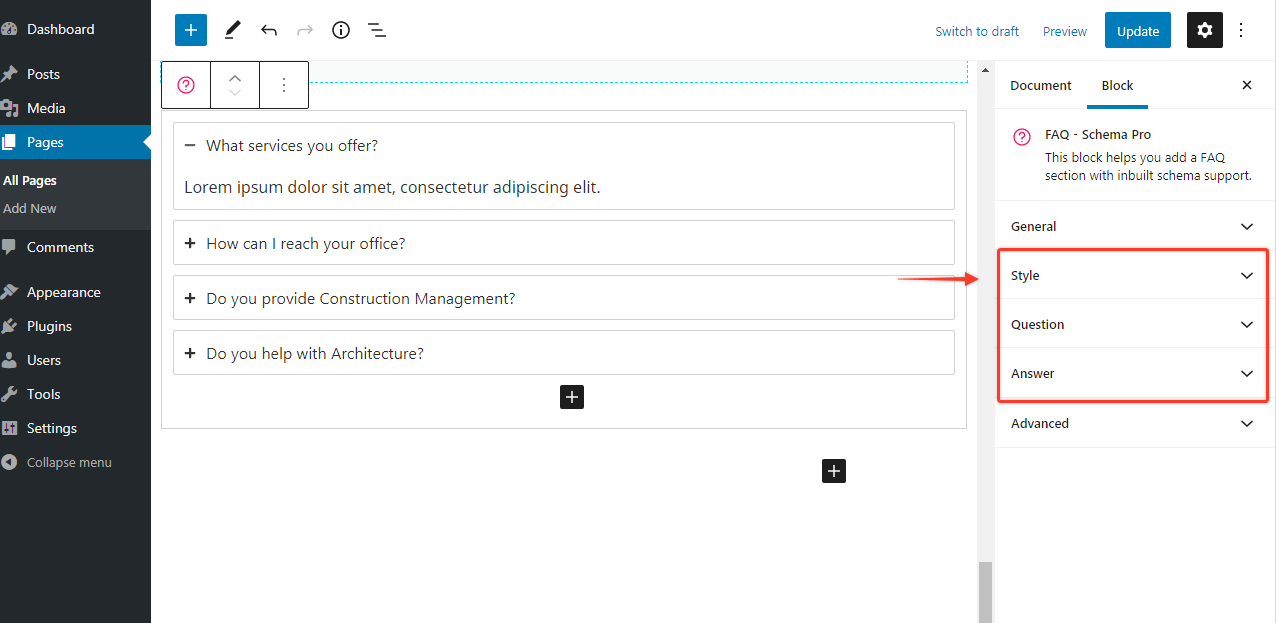
Task: Click the editor settings gear icon
Action: pos(1204,30)
